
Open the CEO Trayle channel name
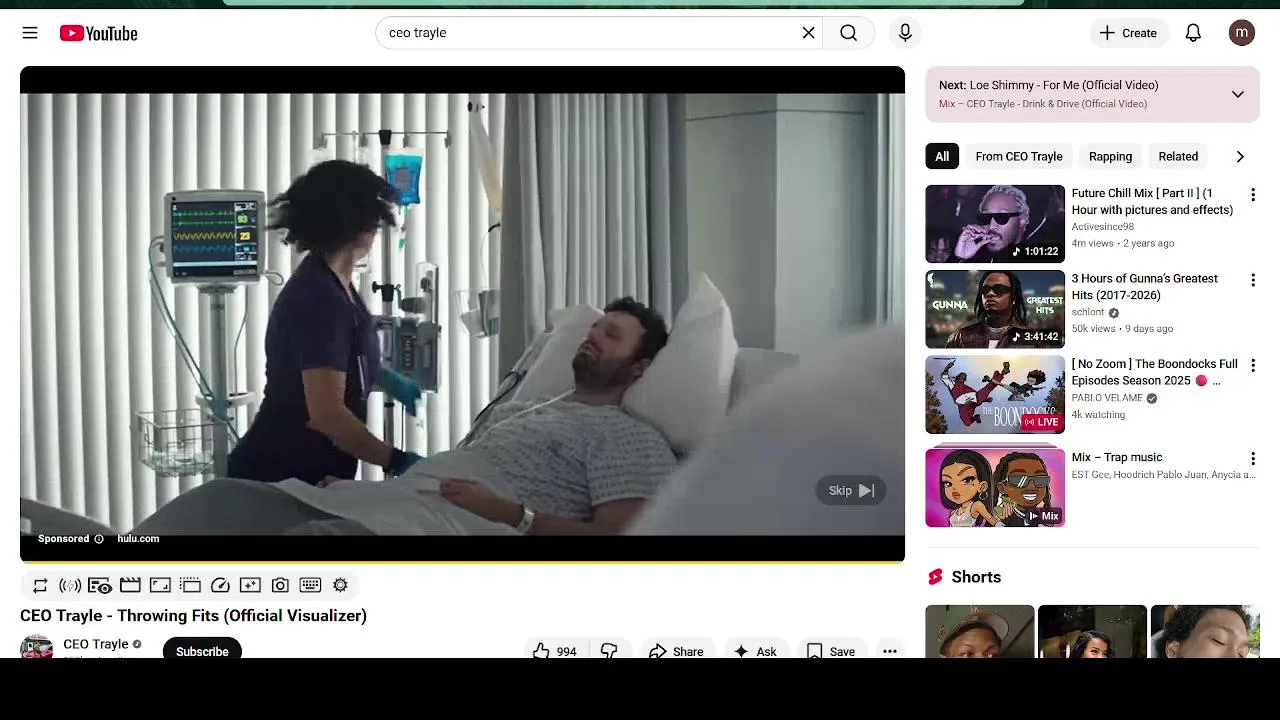click(96, 644)
